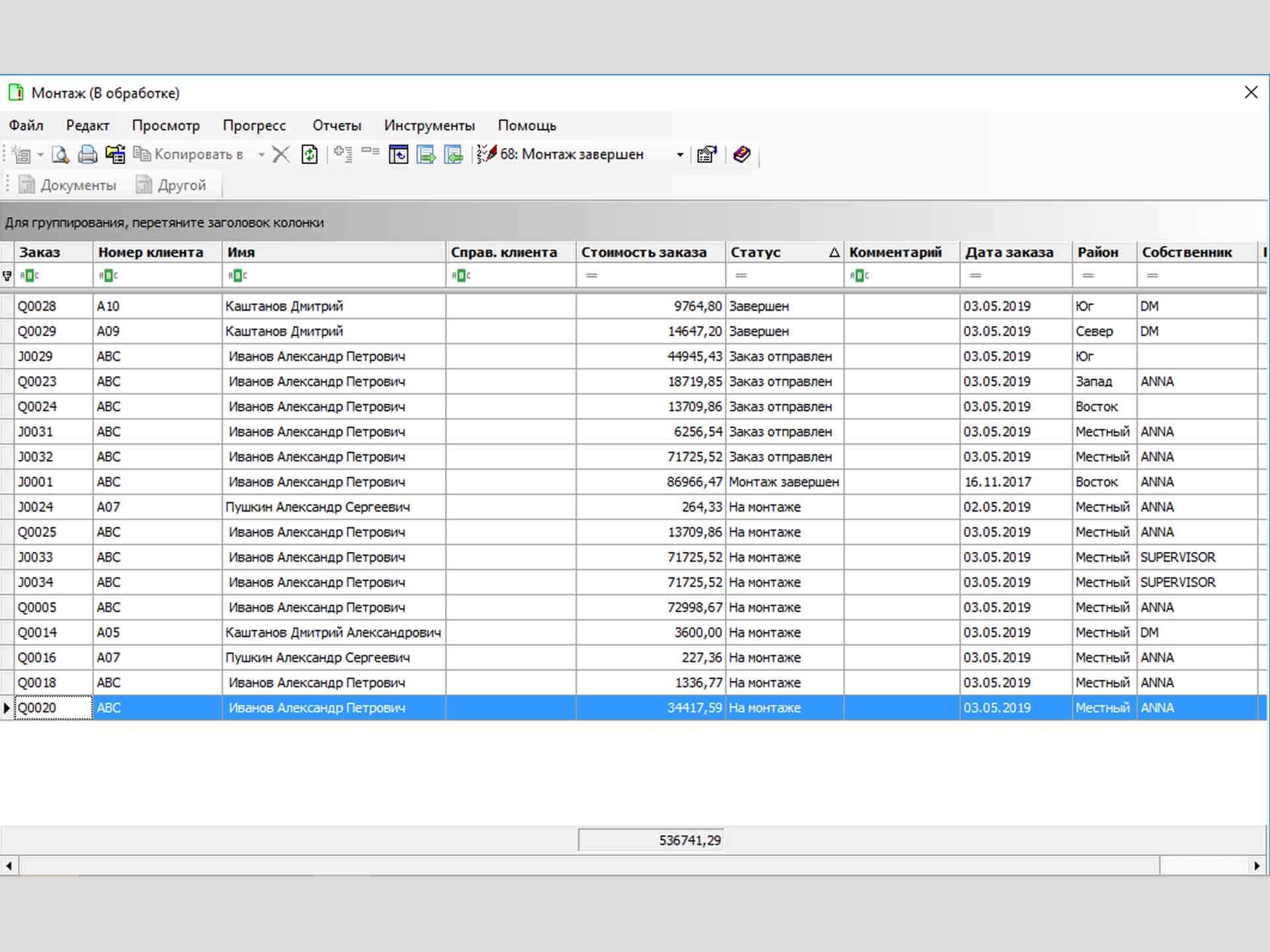1270x952 pixels.
Task: Open the 'Монтаж завершен' status dropdown arrow
Action: pyautogui.click(x=680, y=155)
